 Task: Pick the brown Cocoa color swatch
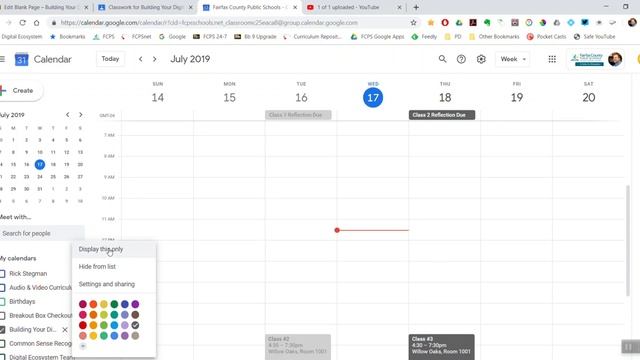(135, 315)
